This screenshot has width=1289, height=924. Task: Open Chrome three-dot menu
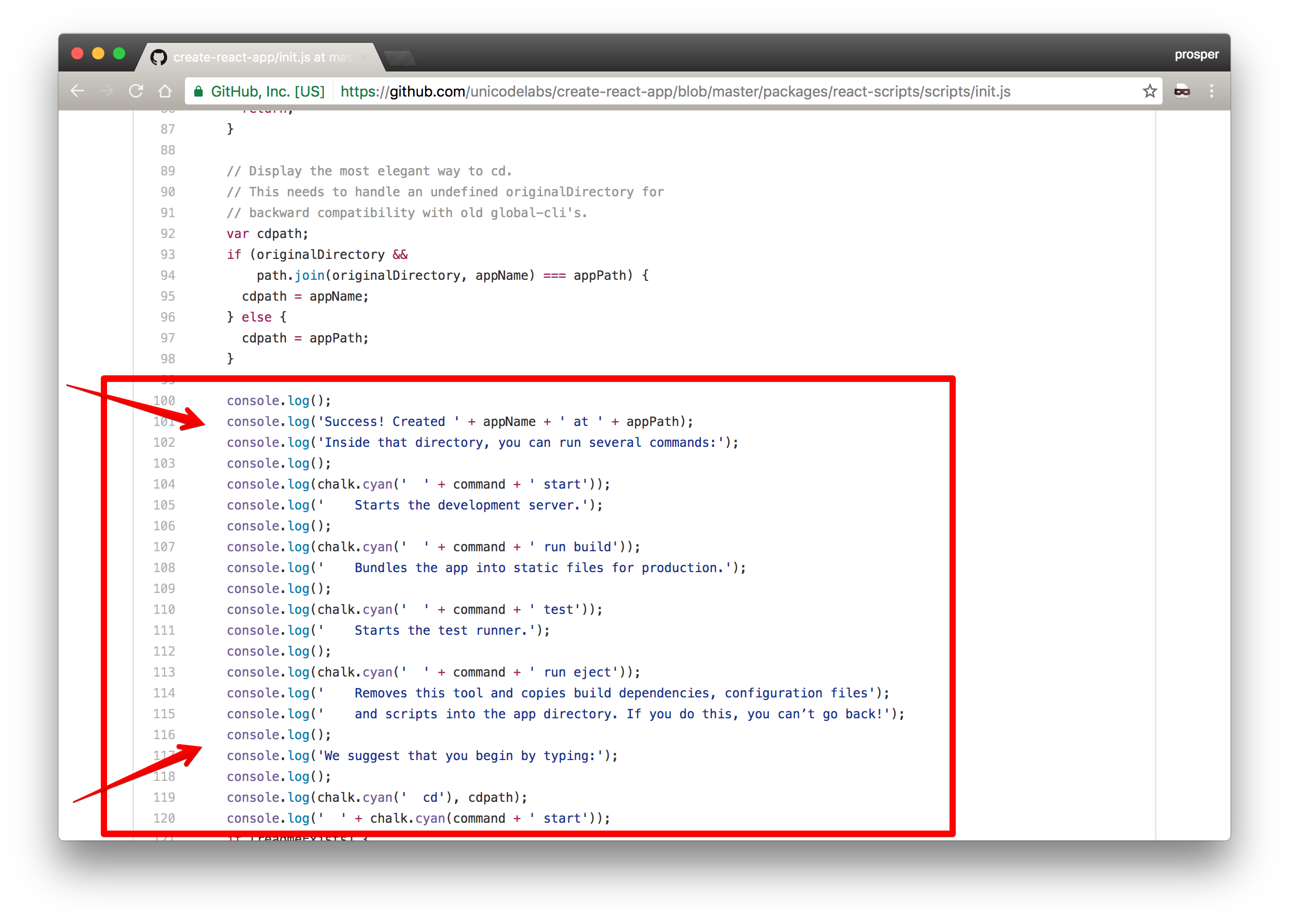1211,91
